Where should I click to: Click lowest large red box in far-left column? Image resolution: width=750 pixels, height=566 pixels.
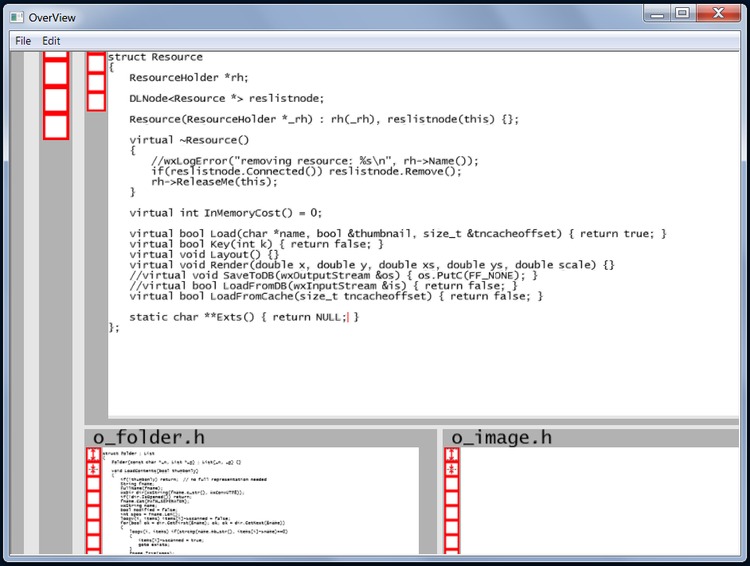[x=56, y=126]
